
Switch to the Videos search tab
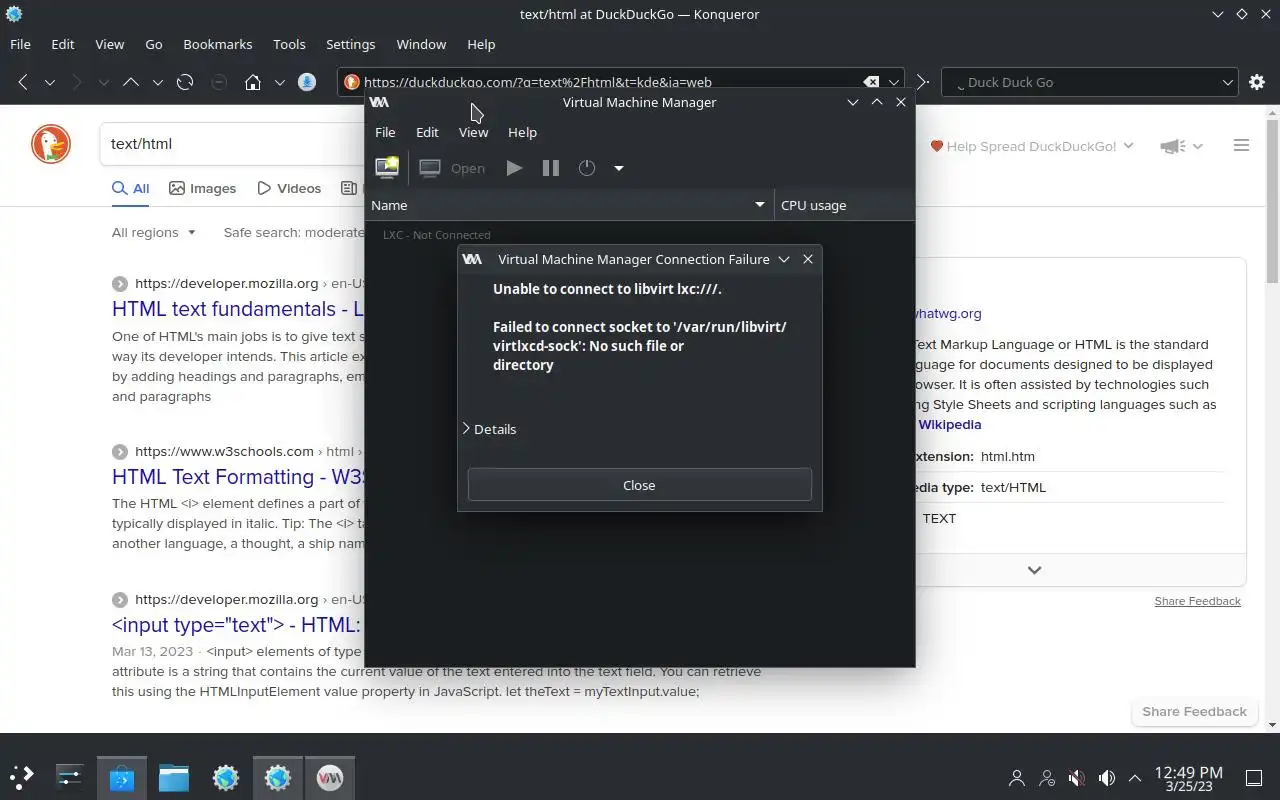(x=289, y=188)
